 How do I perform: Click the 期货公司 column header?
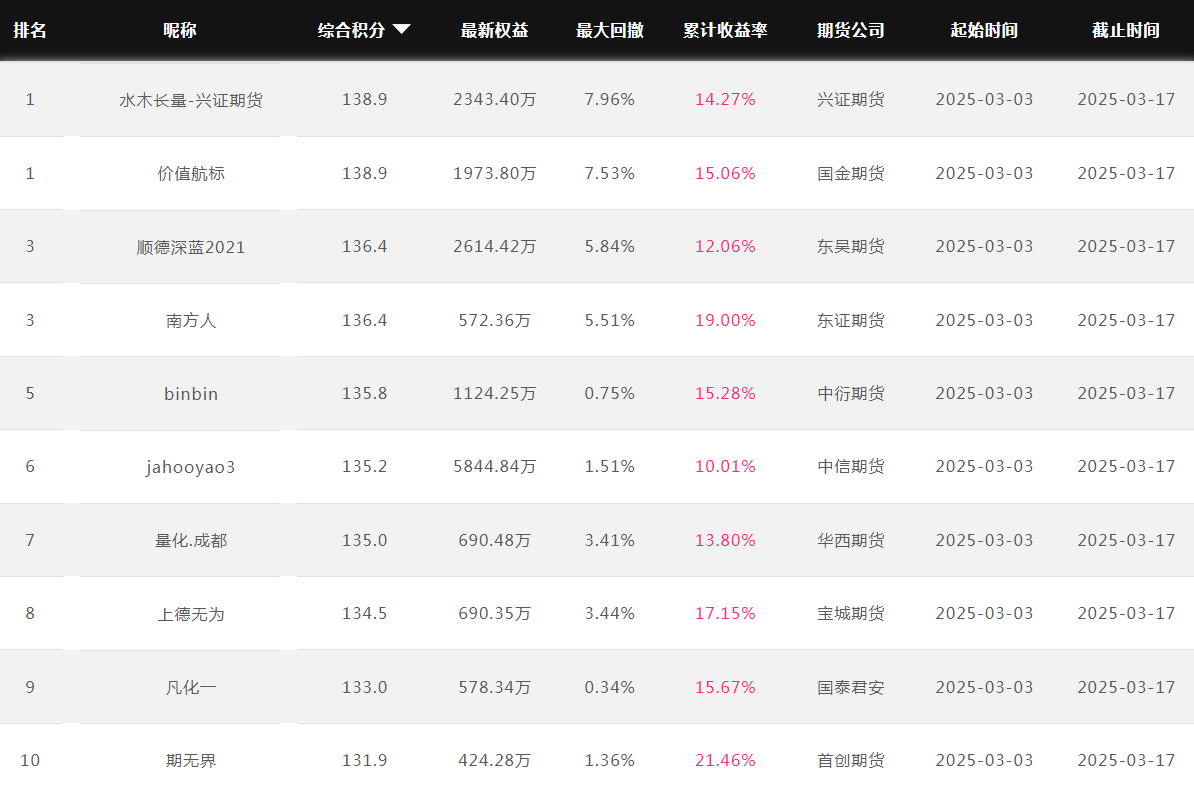click(851, 30)
